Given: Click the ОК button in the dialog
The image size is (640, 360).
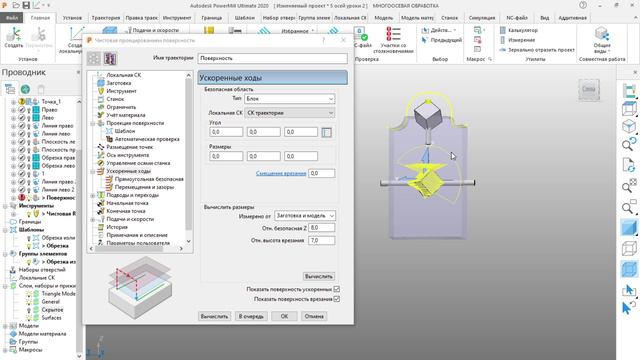Looking at the screenshot, I should (284, 316).
